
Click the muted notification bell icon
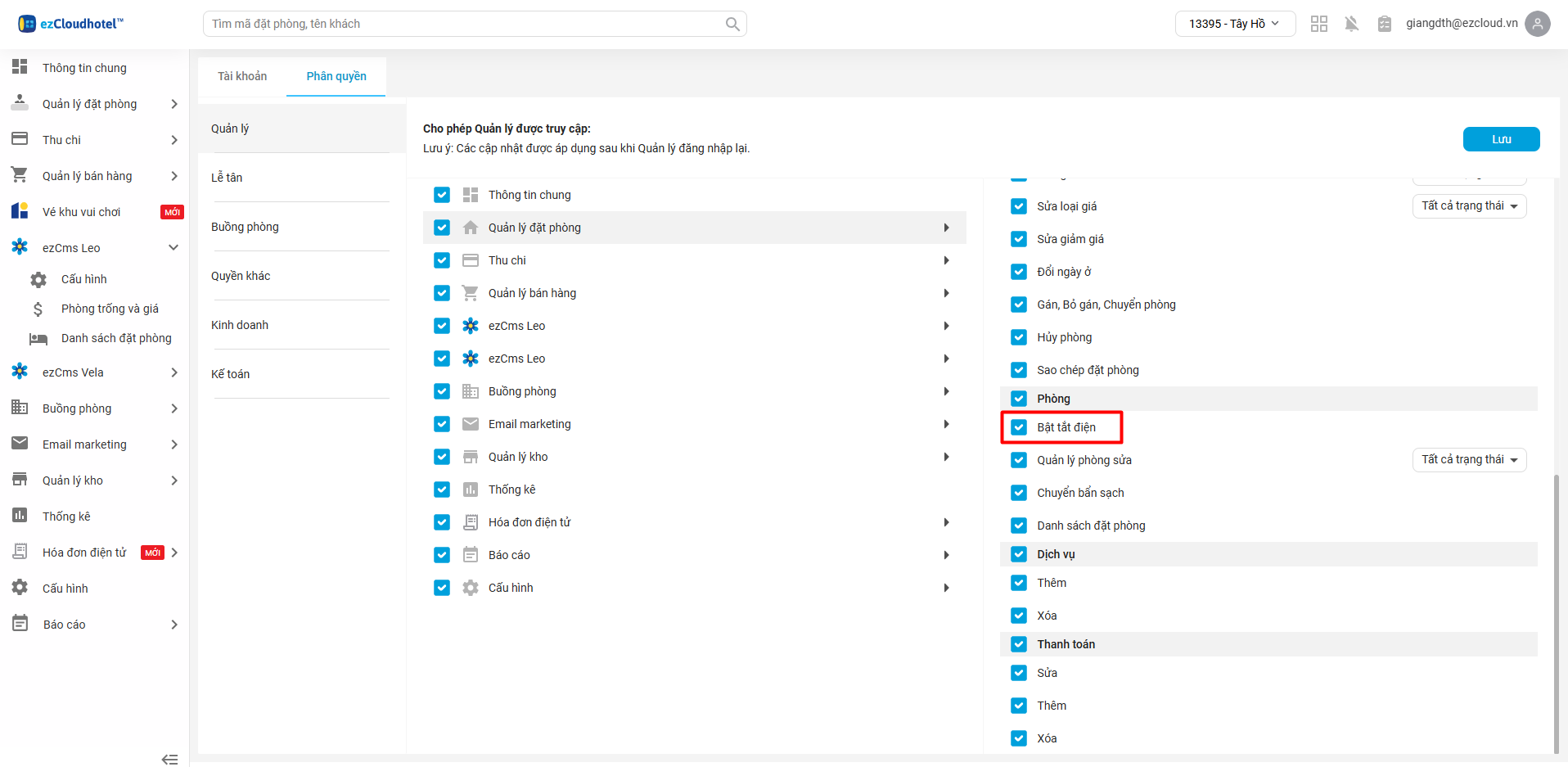1351,24
